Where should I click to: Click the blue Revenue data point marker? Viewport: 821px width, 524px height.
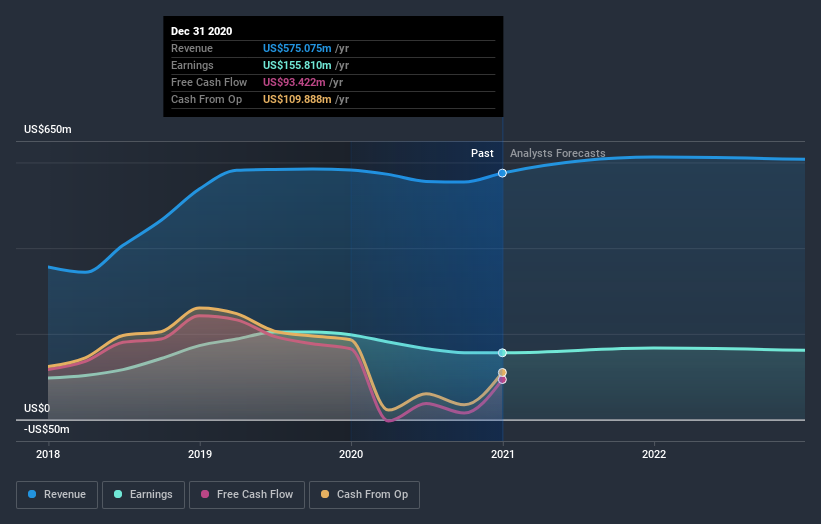pyautogui.click(x=502, y=173)
